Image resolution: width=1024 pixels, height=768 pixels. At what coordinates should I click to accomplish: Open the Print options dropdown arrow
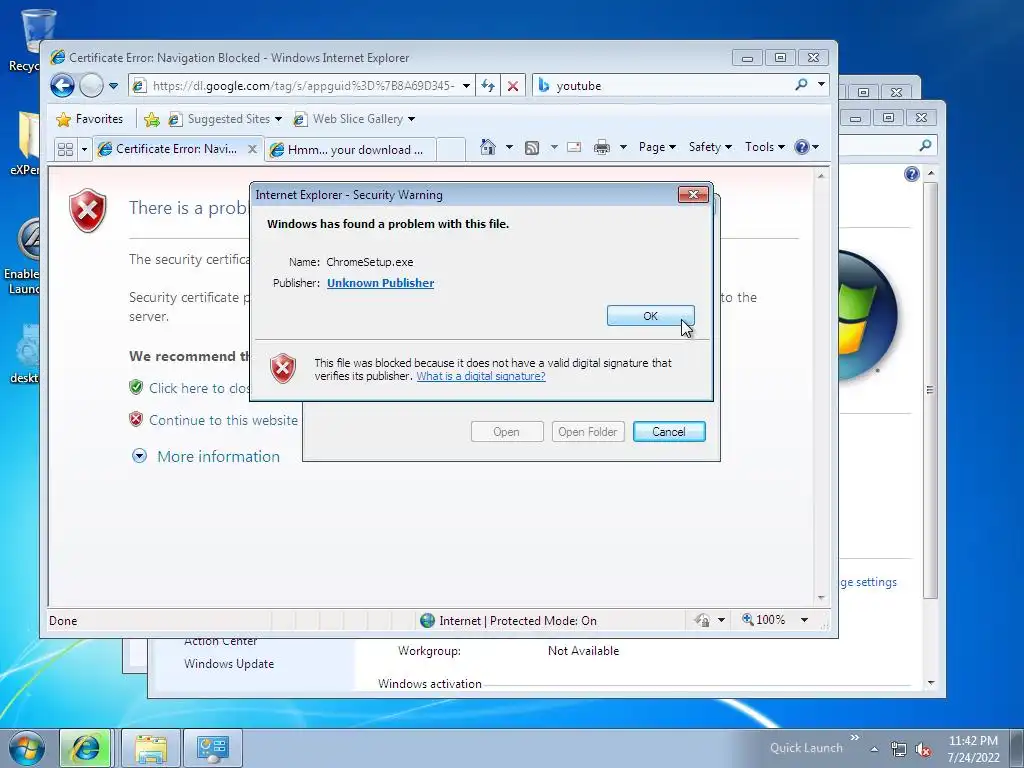[623, 147]
